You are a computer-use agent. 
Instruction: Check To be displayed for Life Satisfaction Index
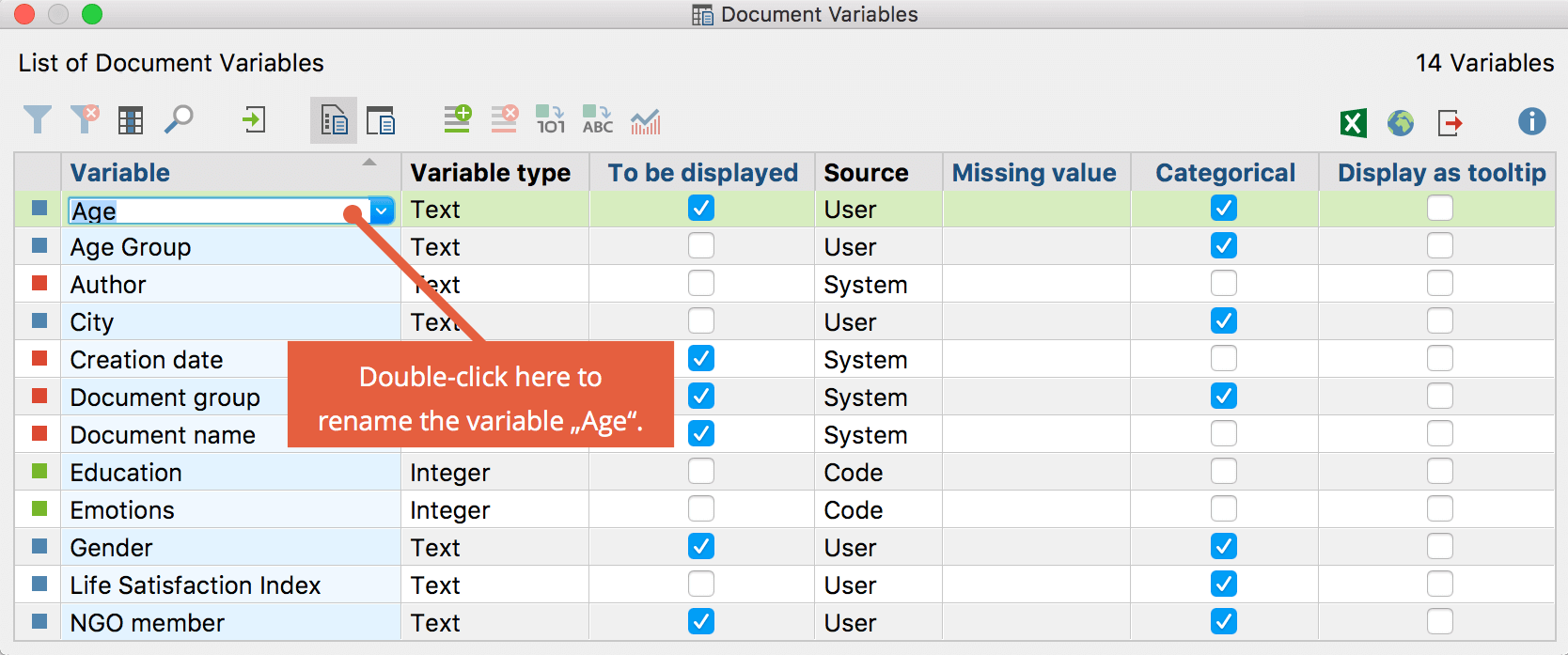701,584
